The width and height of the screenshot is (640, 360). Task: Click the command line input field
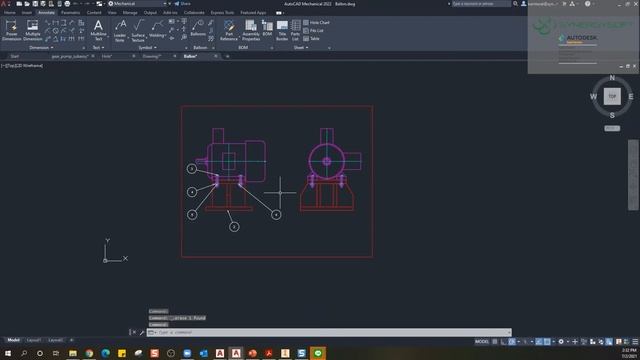point(329,332)
